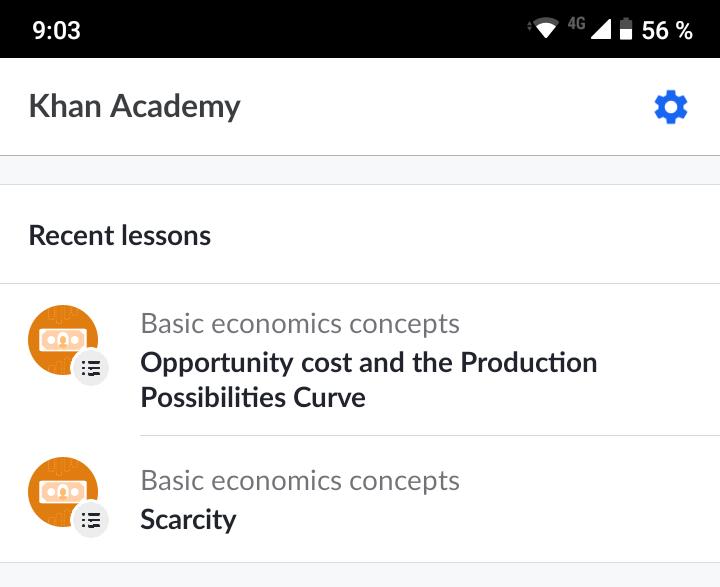
Task: Open settings with the gear icon
Action: click(670, 107)
